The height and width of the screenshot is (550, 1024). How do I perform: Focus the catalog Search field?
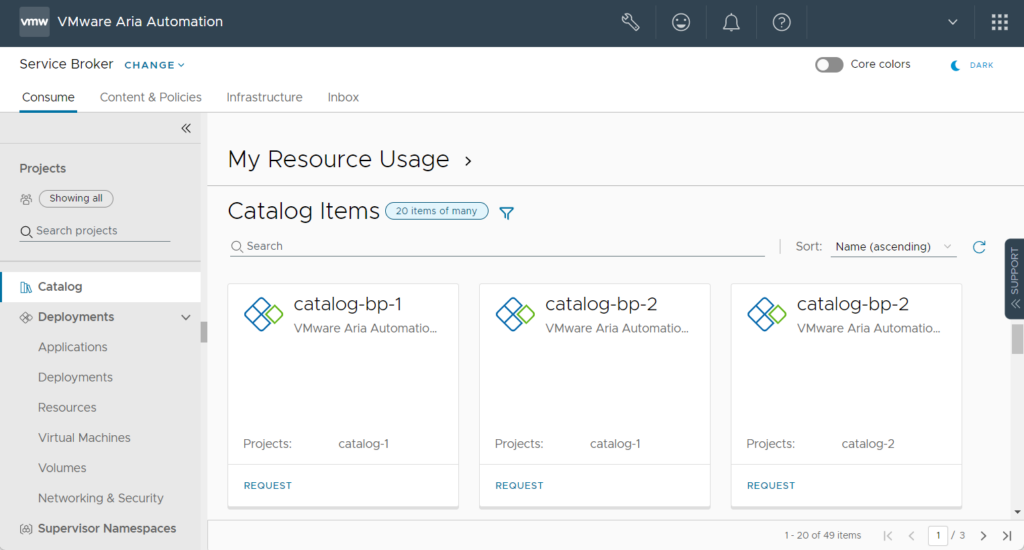point(497,246)
